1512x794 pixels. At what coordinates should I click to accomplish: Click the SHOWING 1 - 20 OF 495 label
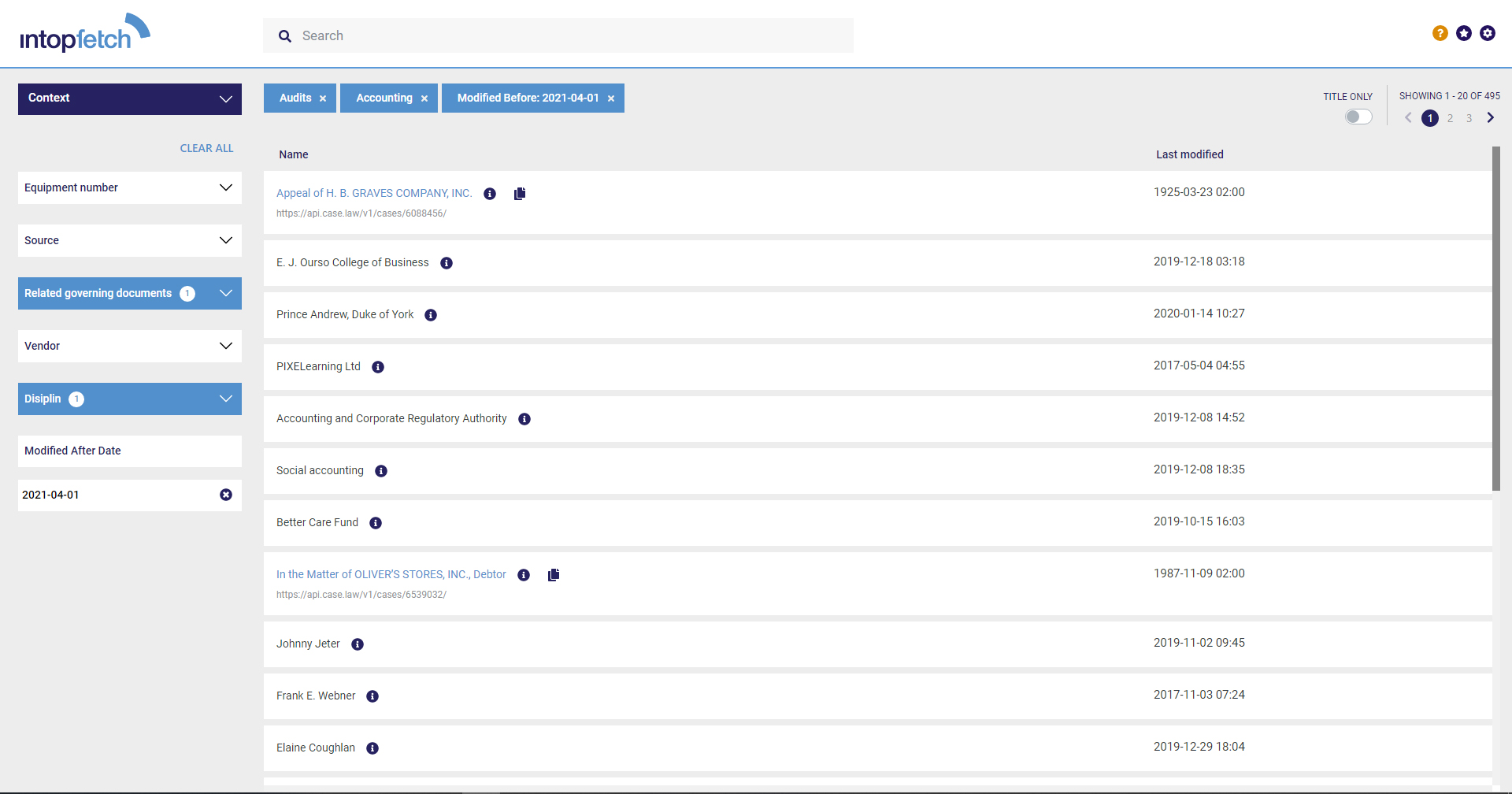1450,96
